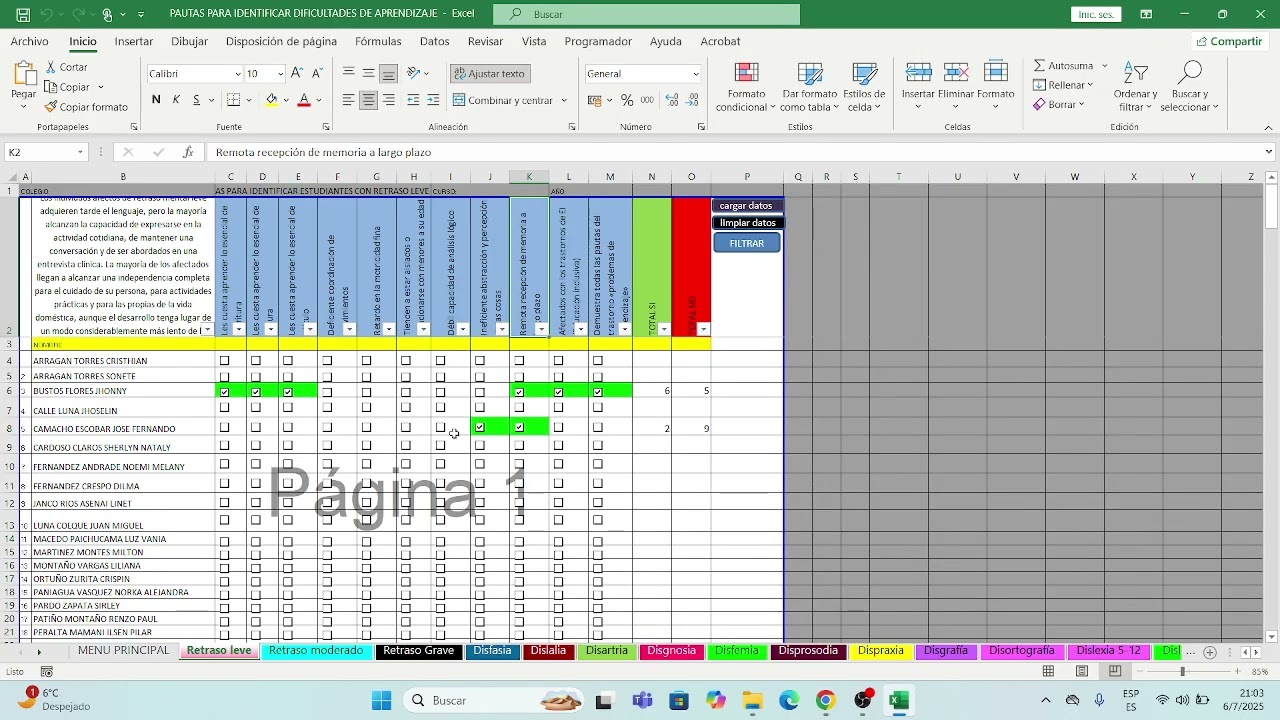Screen dimensions: 1280x720
Task: Go to the MENU PRINCIPAL sheet tab
Action: click(x=124, y=651)
